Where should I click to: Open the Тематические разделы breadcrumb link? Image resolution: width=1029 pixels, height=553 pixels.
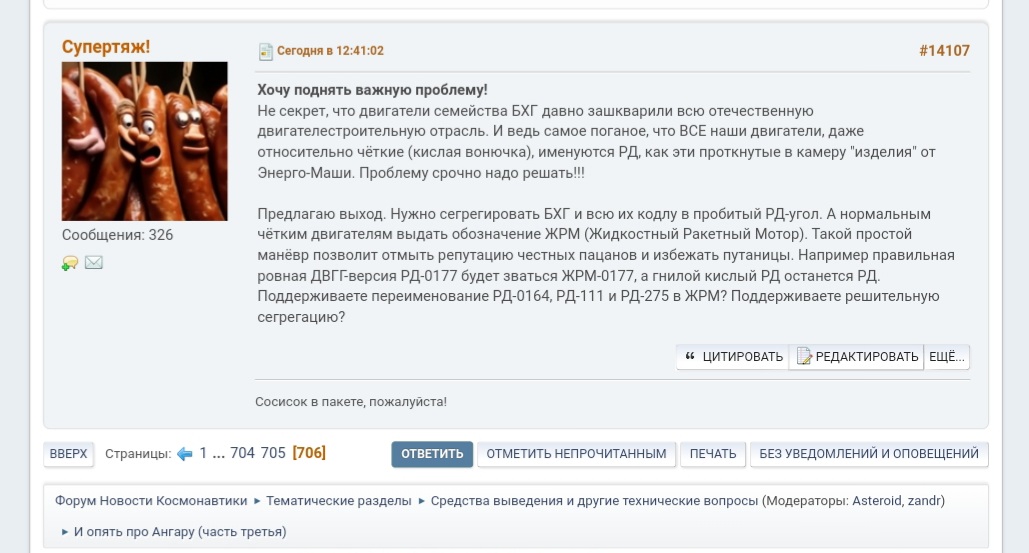[x=339, y=501]
